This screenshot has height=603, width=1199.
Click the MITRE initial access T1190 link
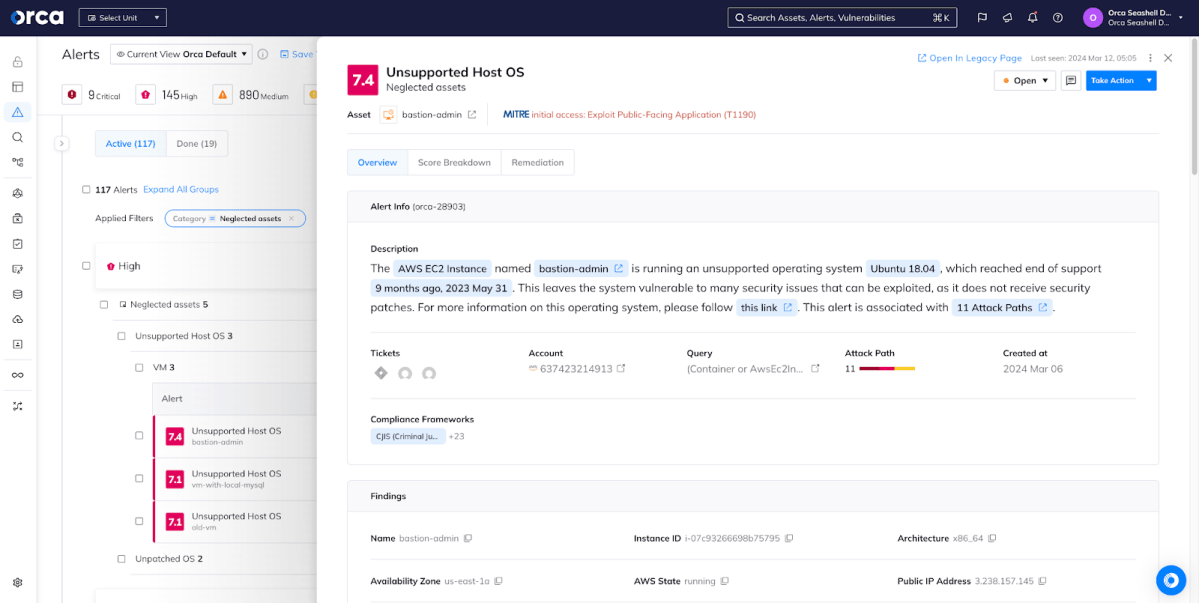click(629, 115)
